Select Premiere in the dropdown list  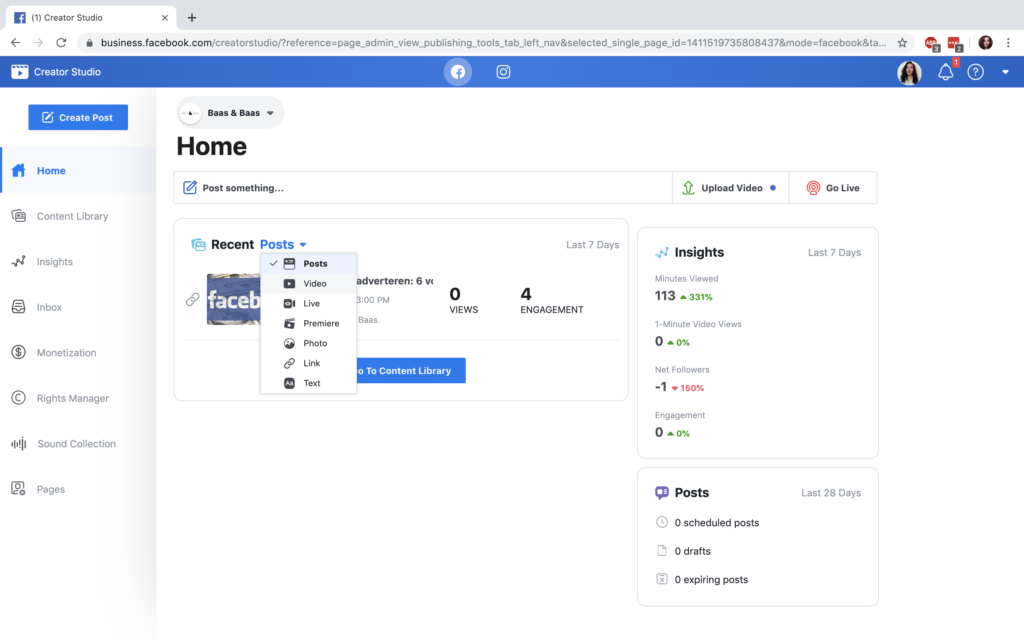[308, 323]
